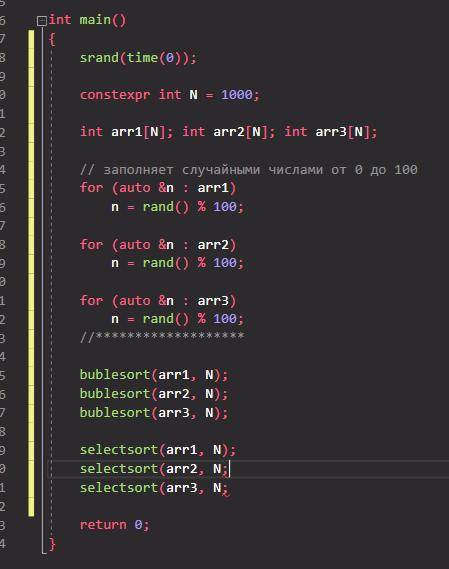Screen dimensions: 449x569
Task: Click rand() in the arr2 loop body
Action: click(166, 263)
